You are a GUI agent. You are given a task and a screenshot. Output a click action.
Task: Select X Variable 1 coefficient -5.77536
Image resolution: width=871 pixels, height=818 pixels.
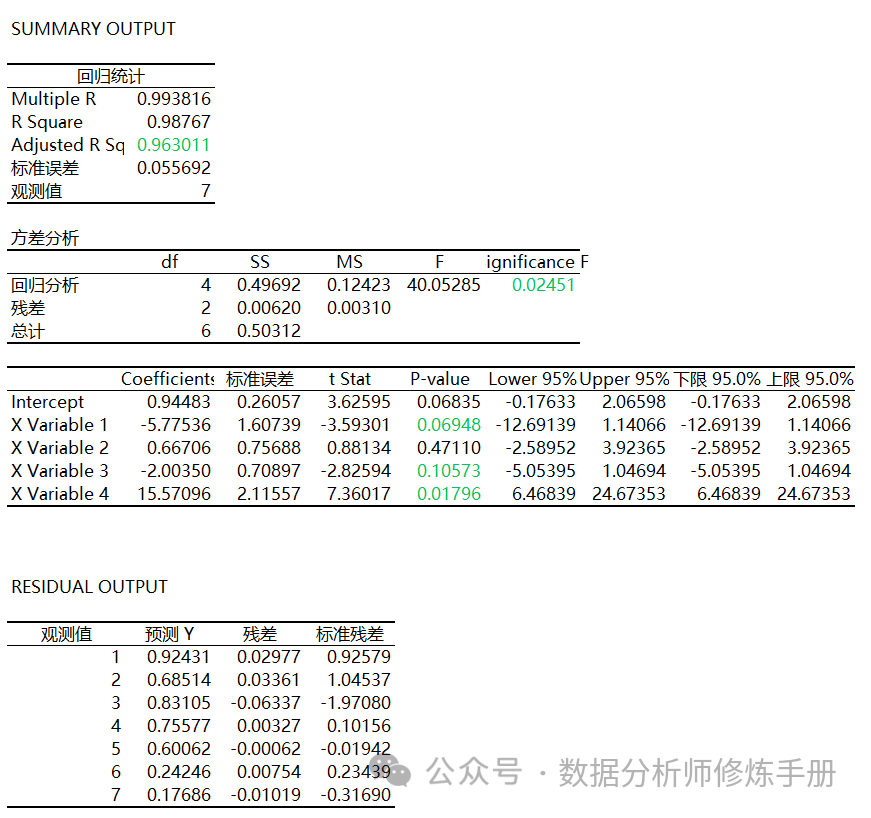tap(176, 425)
